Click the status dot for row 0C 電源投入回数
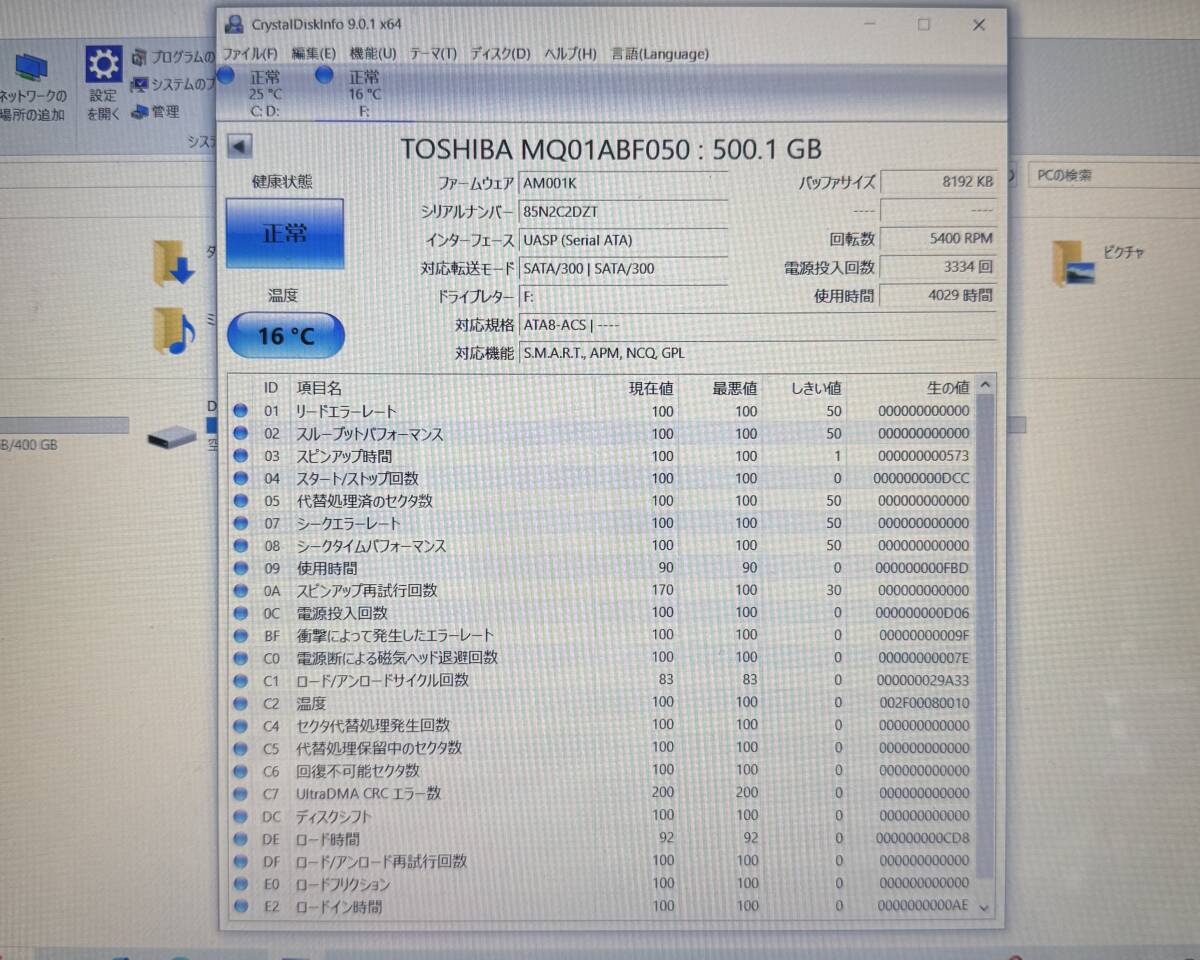This screenshot has height=960, width=1200. tap(241, 613)
